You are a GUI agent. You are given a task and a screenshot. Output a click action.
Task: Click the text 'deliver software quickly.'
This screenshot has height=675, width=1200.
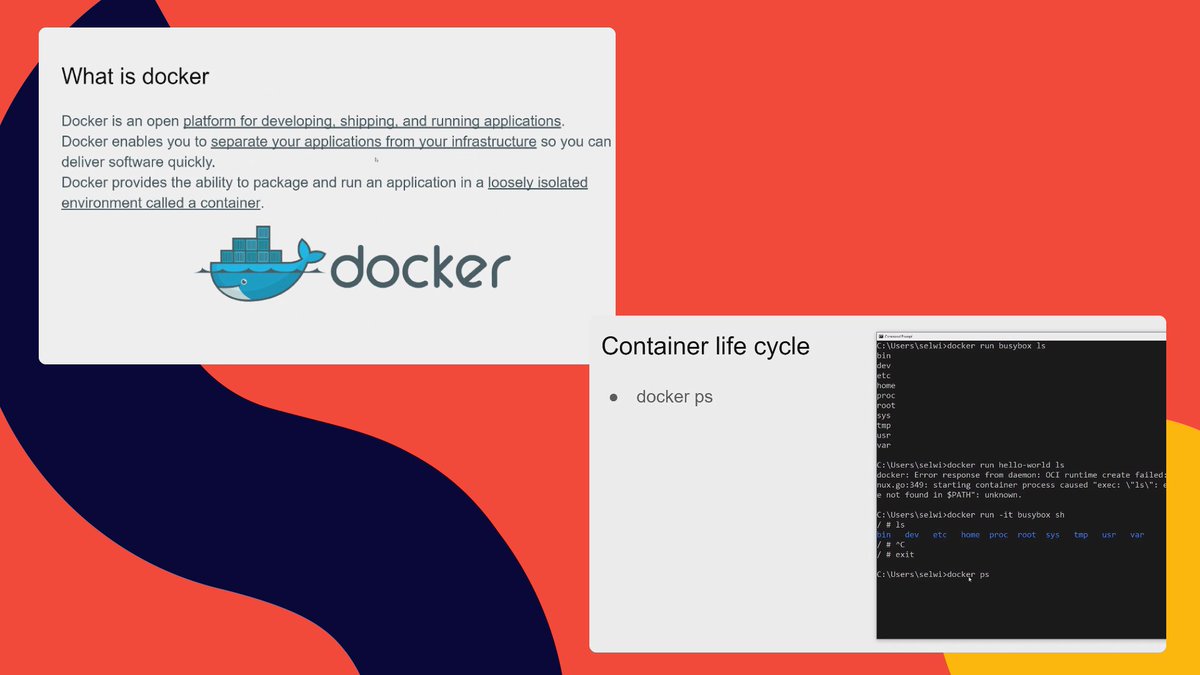tap(138, 162)
